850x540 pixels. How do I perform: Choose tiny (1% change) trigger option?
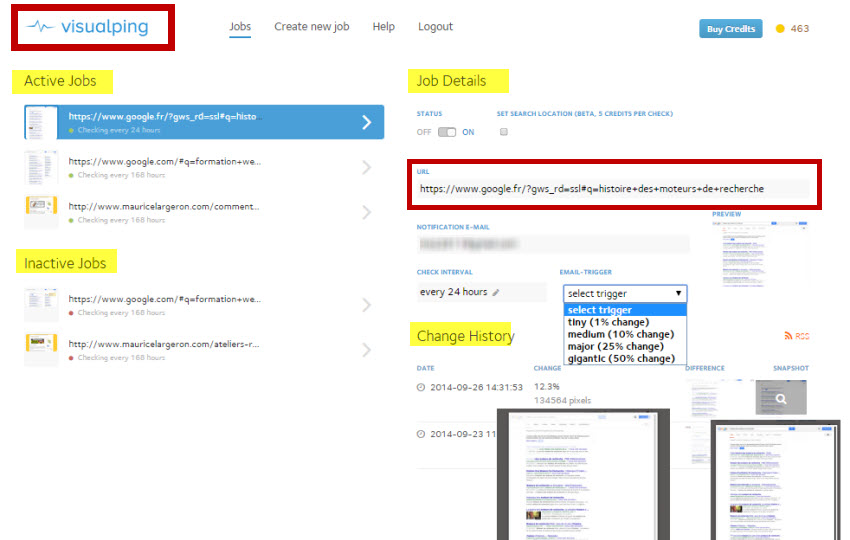[x=625, y=322]
